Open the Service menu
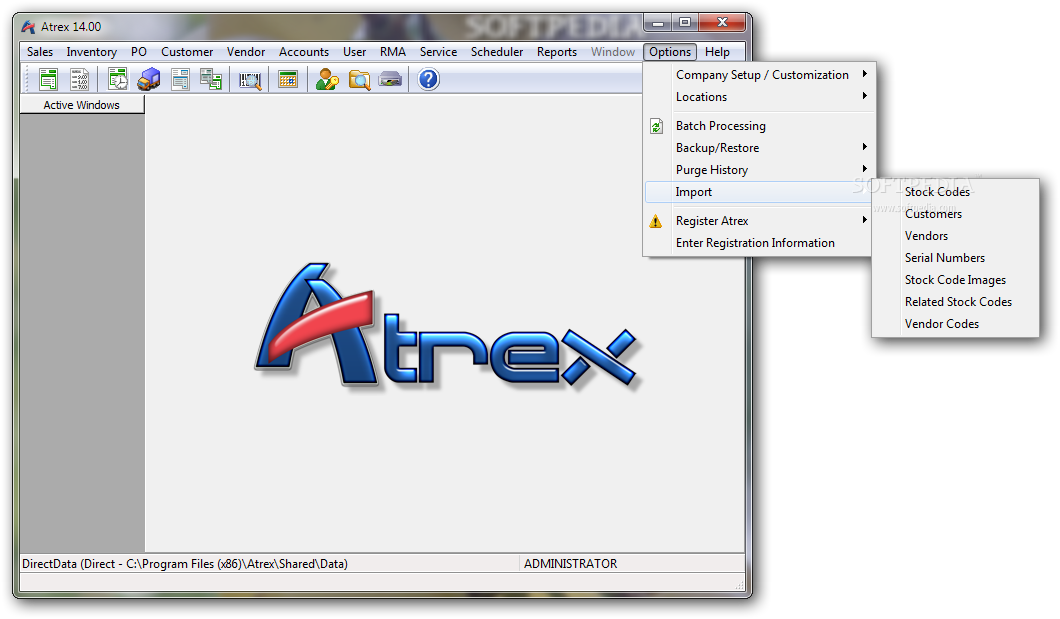 pyautogui.click(x=438, y=52)
